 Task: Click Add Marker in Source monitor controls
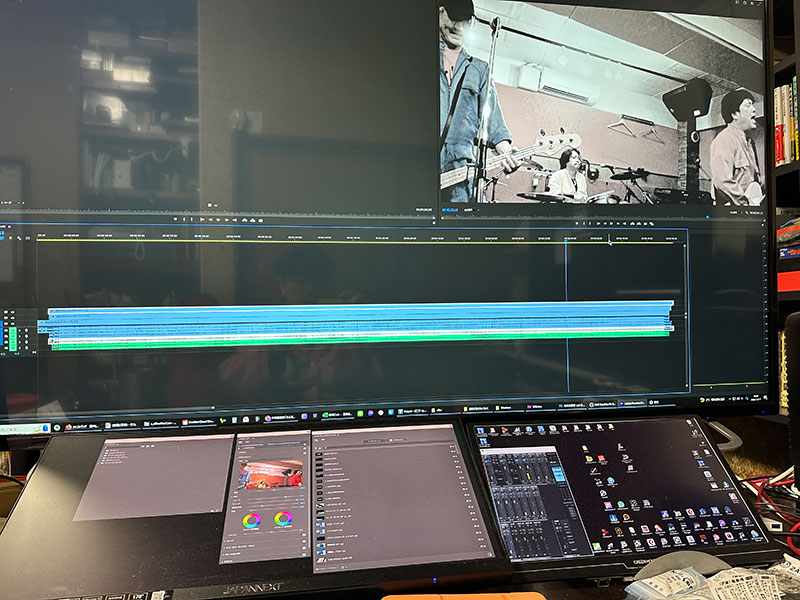(x=176, y=219)
